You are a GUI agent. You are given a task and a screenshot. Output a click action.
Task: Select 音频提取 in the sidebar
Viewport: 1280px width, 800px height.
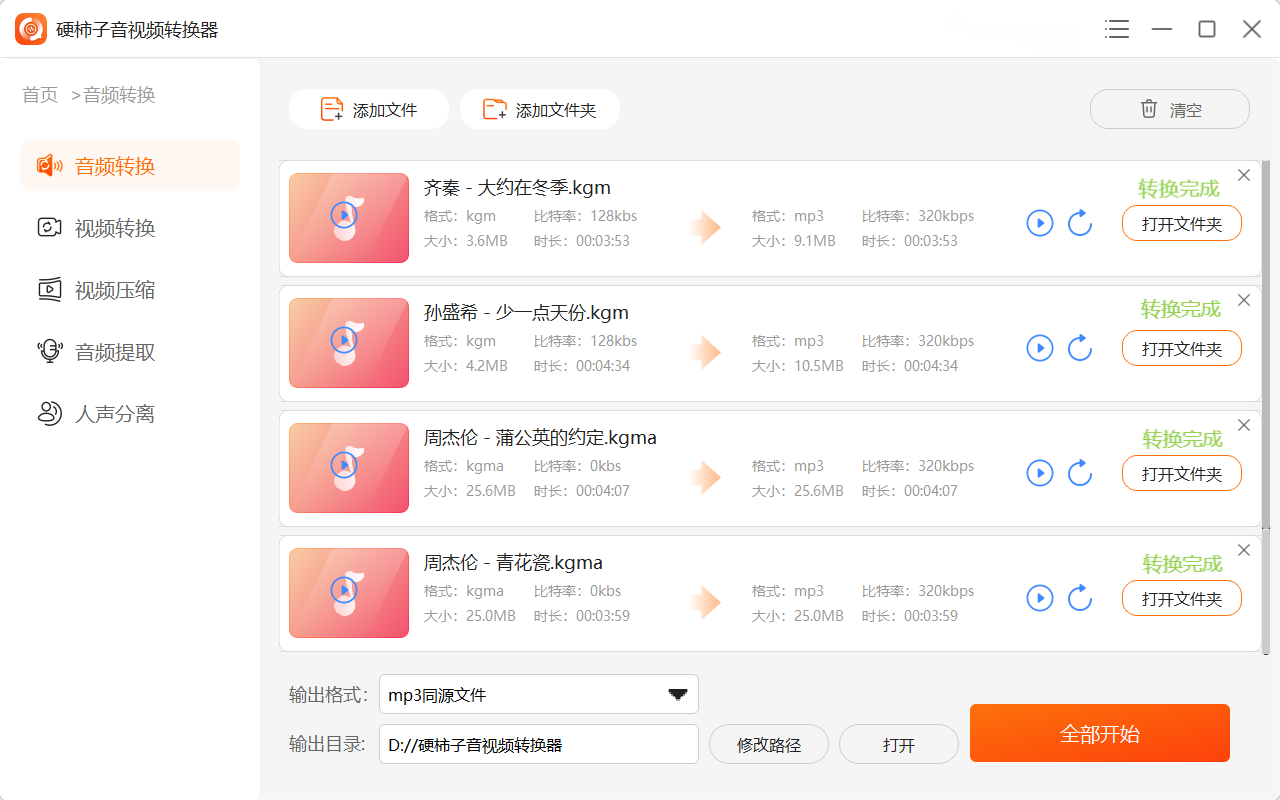click(115, 352)
